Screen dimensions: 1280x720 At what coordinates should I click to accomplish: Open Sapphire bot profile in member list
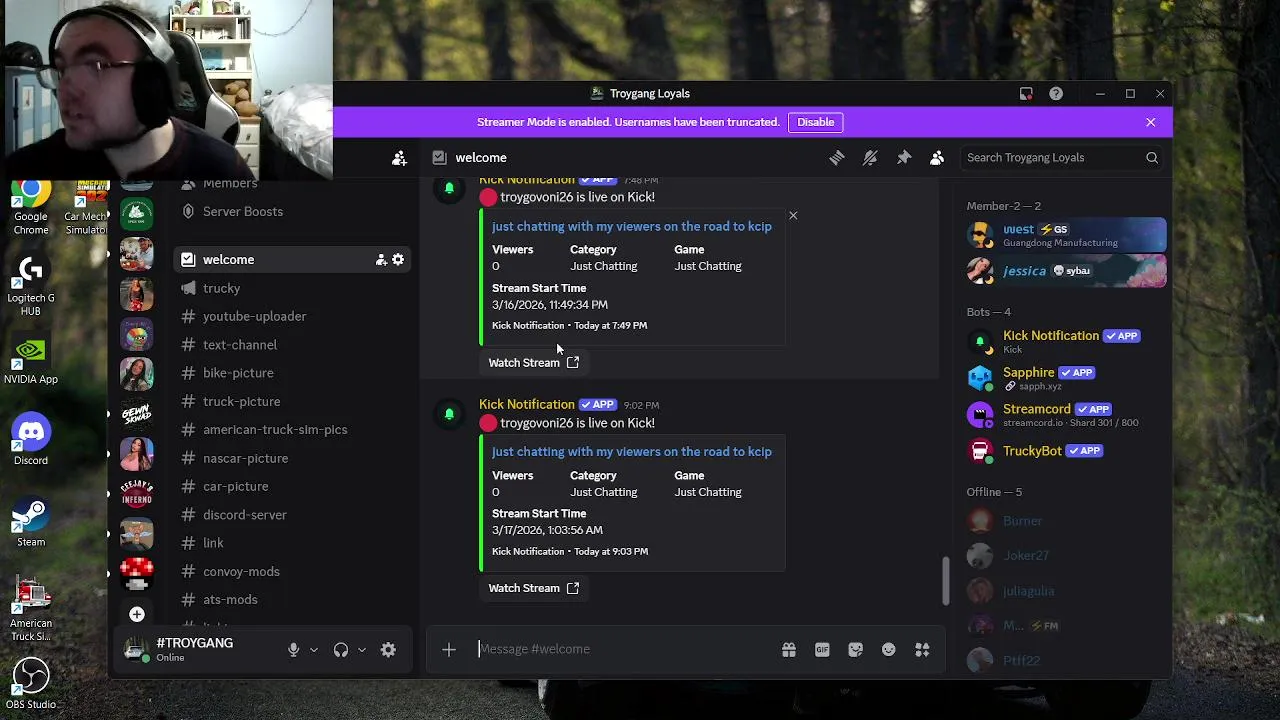[x=1066, y=378]
